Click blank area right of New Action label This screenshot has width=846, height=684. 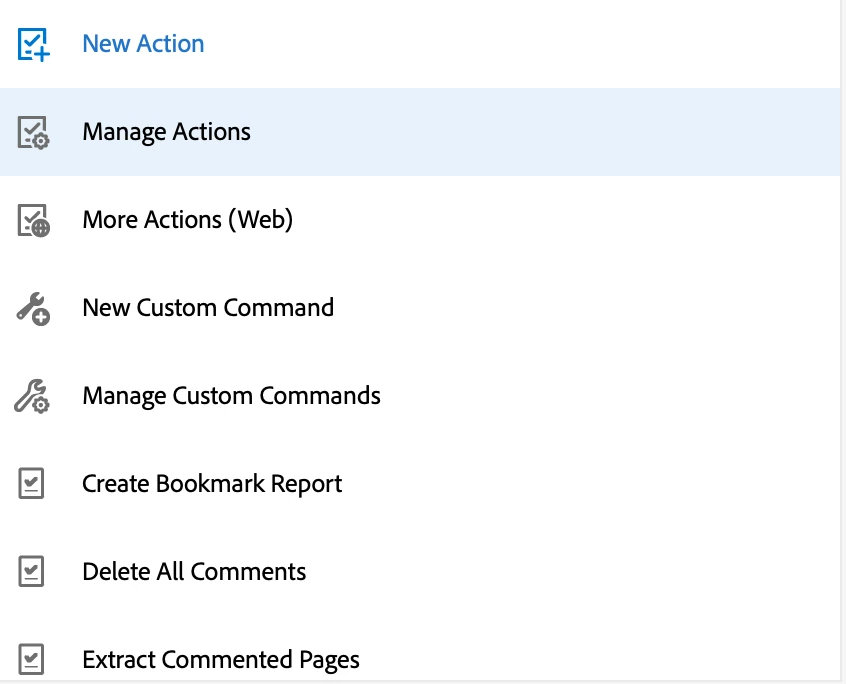click(x=520, y=44)
